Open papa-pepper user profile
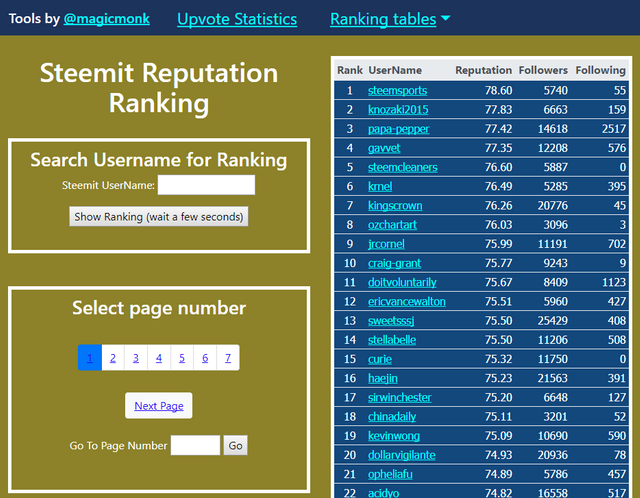The width and height of the screenshot is (640, 498). (398, 129)
